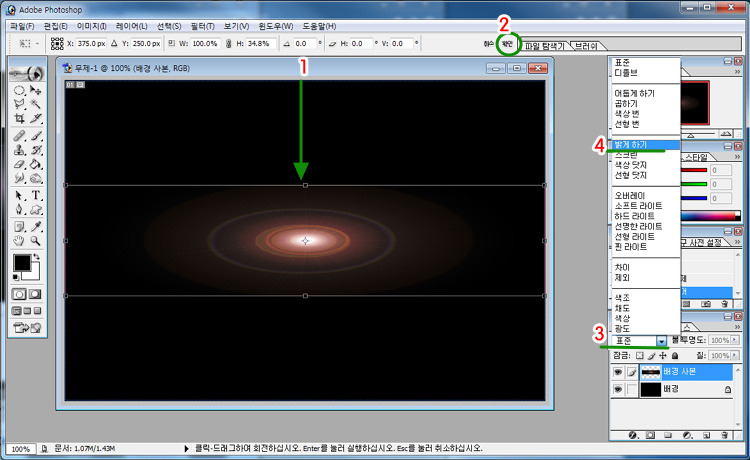Click the add layer mask icon
This screenshot has height=460, width=750.
(652, 436)
